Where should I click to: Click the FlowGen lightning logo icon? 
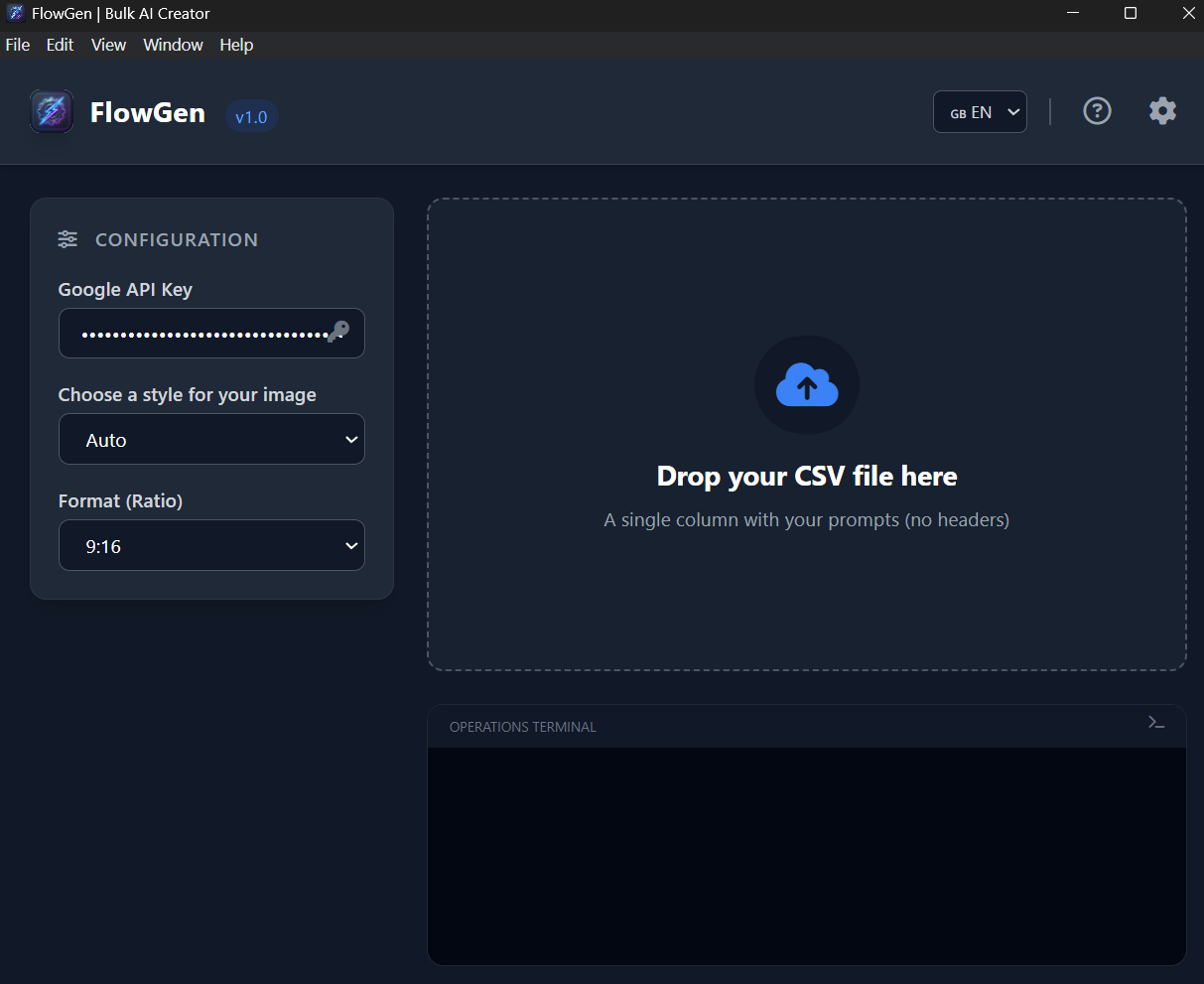click(x=52, y=111)
